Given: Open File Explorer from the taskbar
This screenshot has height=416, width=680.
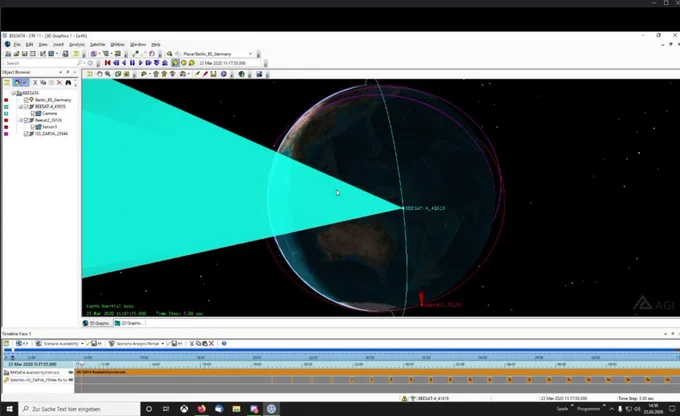Looking at the screenshot, I should click(236, 409).
